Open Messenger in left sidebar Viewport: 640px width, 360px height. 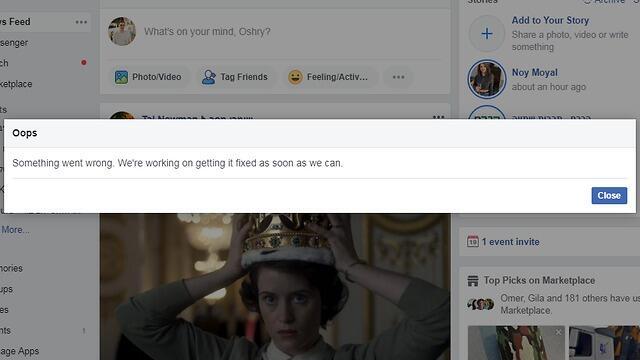tap(14, 42)
